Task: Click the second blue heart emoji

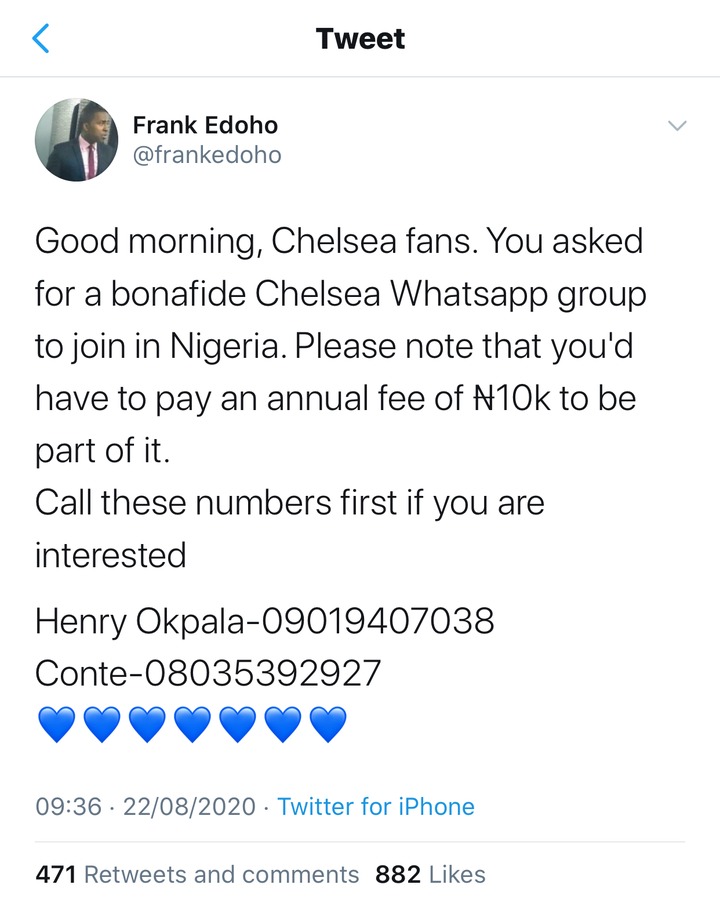Action: [x=101, y=724]
